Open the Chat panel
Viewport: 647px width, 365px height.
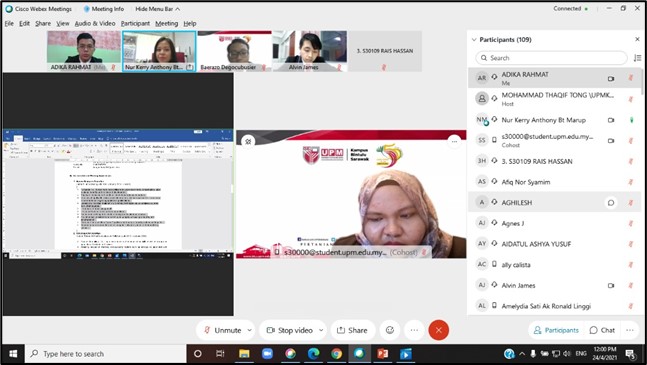click(x=602, y=330)
